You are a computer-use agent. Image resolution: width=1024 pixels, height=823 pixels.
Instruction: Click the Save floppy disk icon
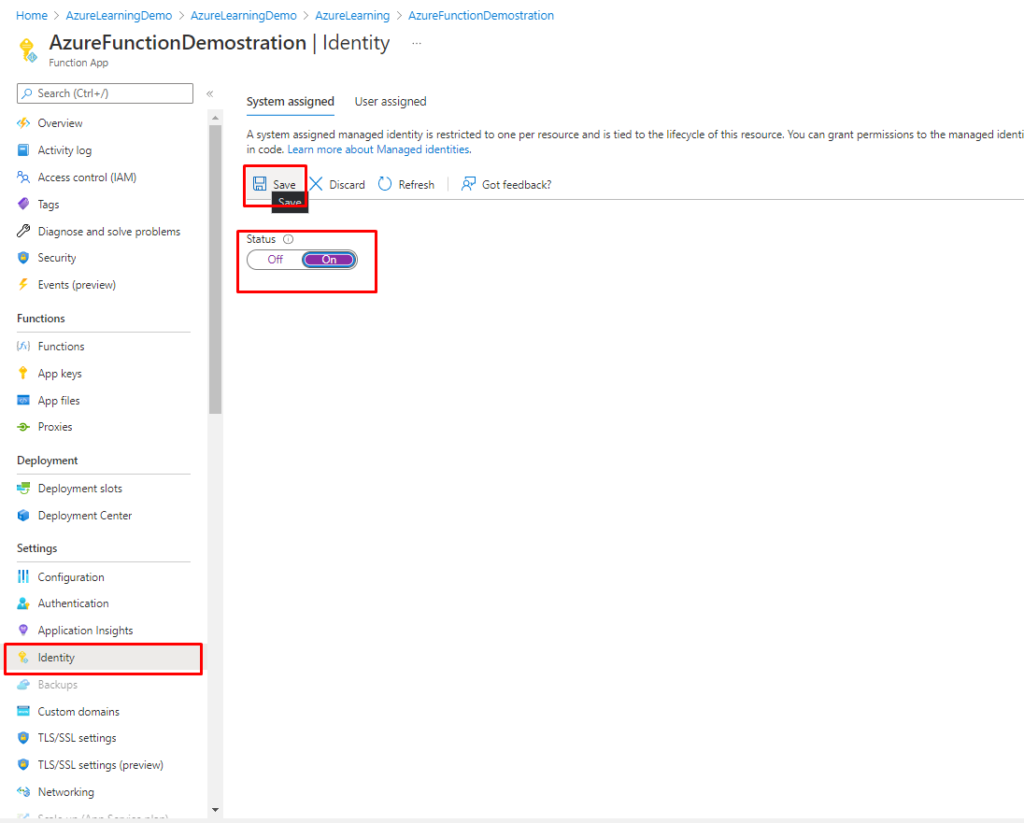259,184
